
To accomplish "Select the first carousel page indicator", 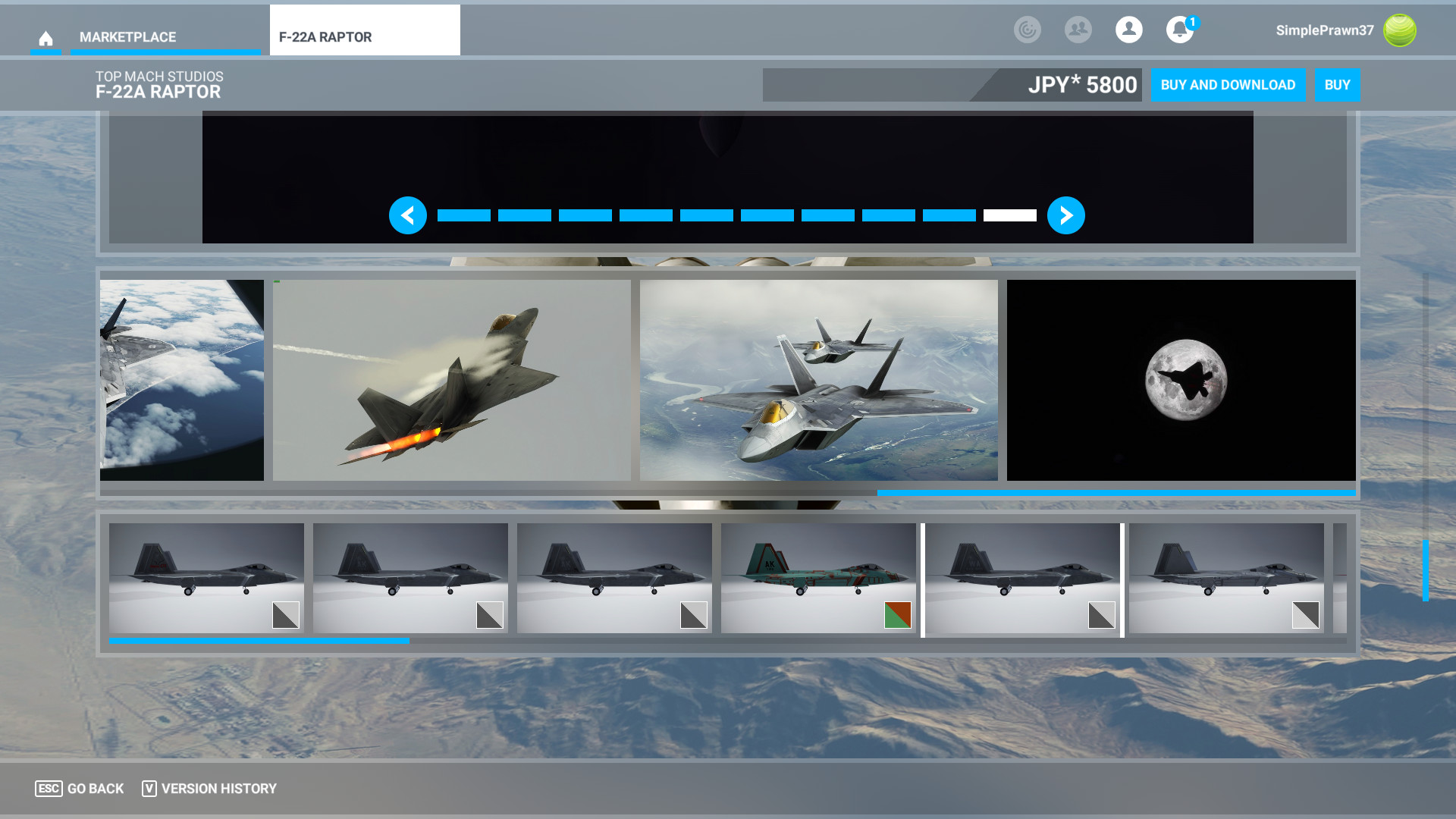I will [x=463, y=215].
